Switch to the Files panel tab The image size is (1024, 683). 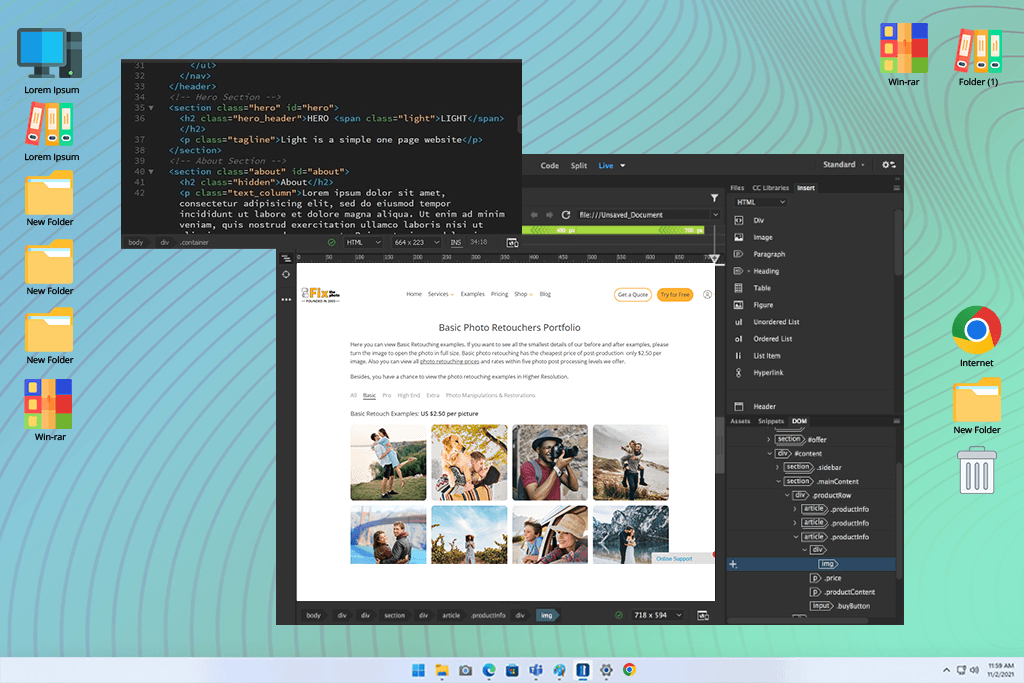point(737,188)
